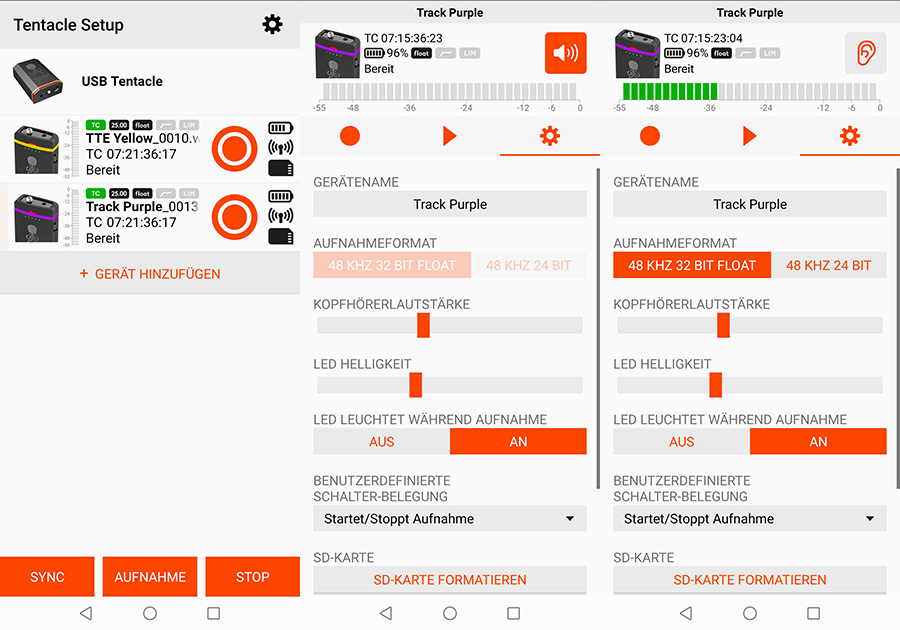The width and height of the screenshot is (900, 630).
Task: Tap battery 96% indicator in middle screen
Action: coord(386,53)
